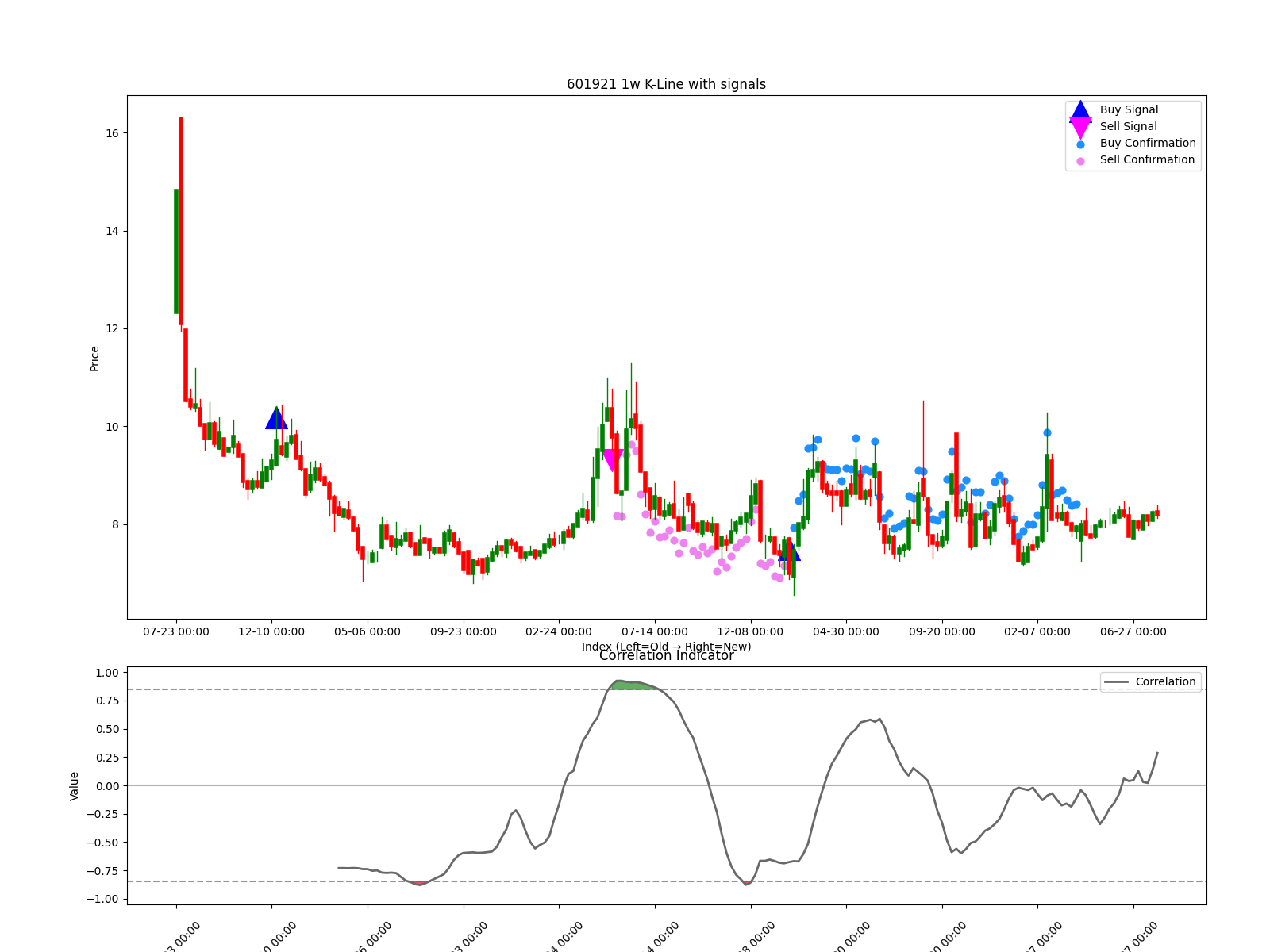Viewport: 1270px width, 952px height.
Task: Click the 'Value' y-axis label
Action: (x=75, y=786)
